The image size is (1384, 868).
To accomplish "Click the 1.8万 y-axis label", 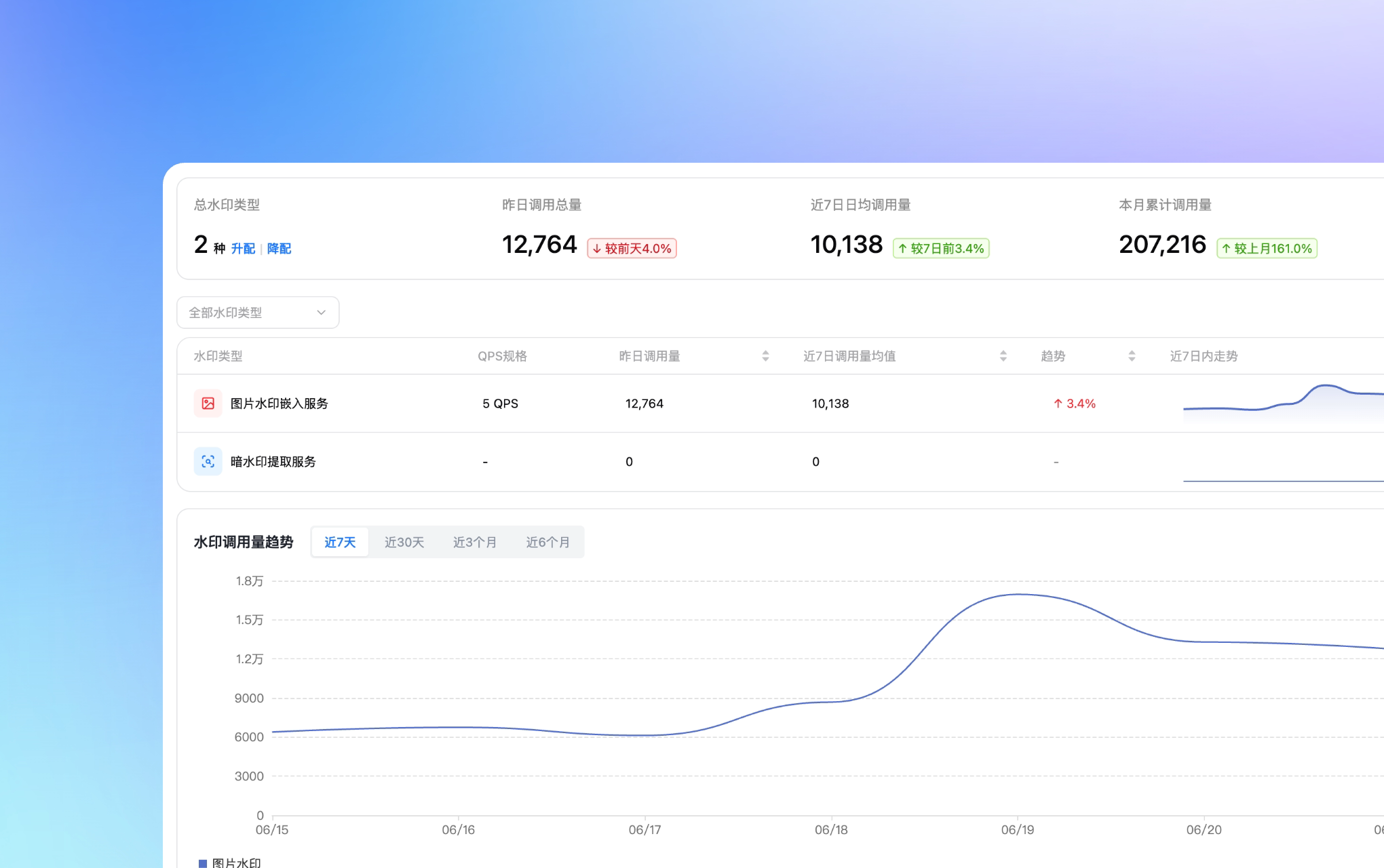I will coord(249,581).
